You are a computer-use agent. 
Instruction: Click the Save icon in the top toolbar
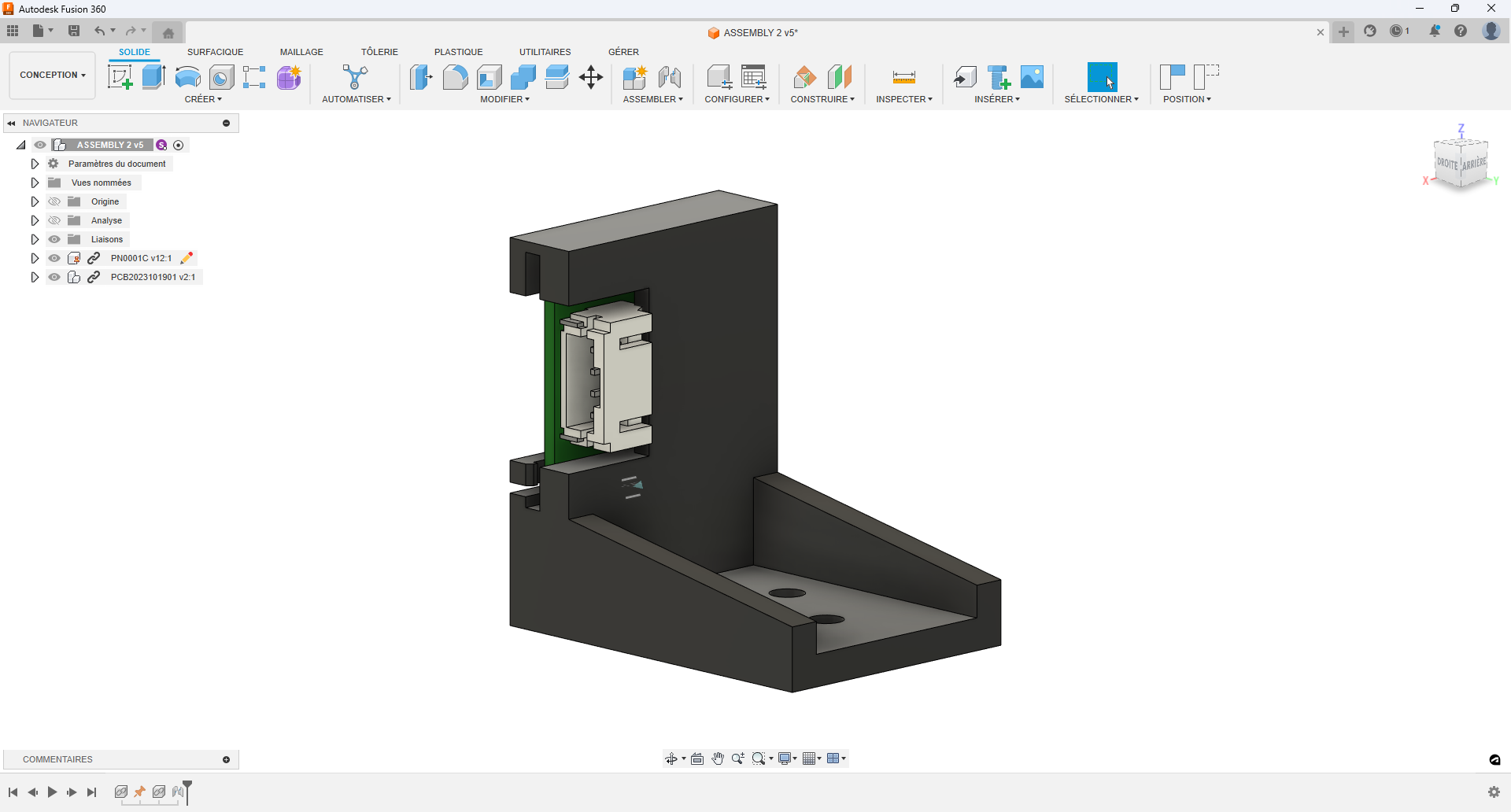click(74, 31)
